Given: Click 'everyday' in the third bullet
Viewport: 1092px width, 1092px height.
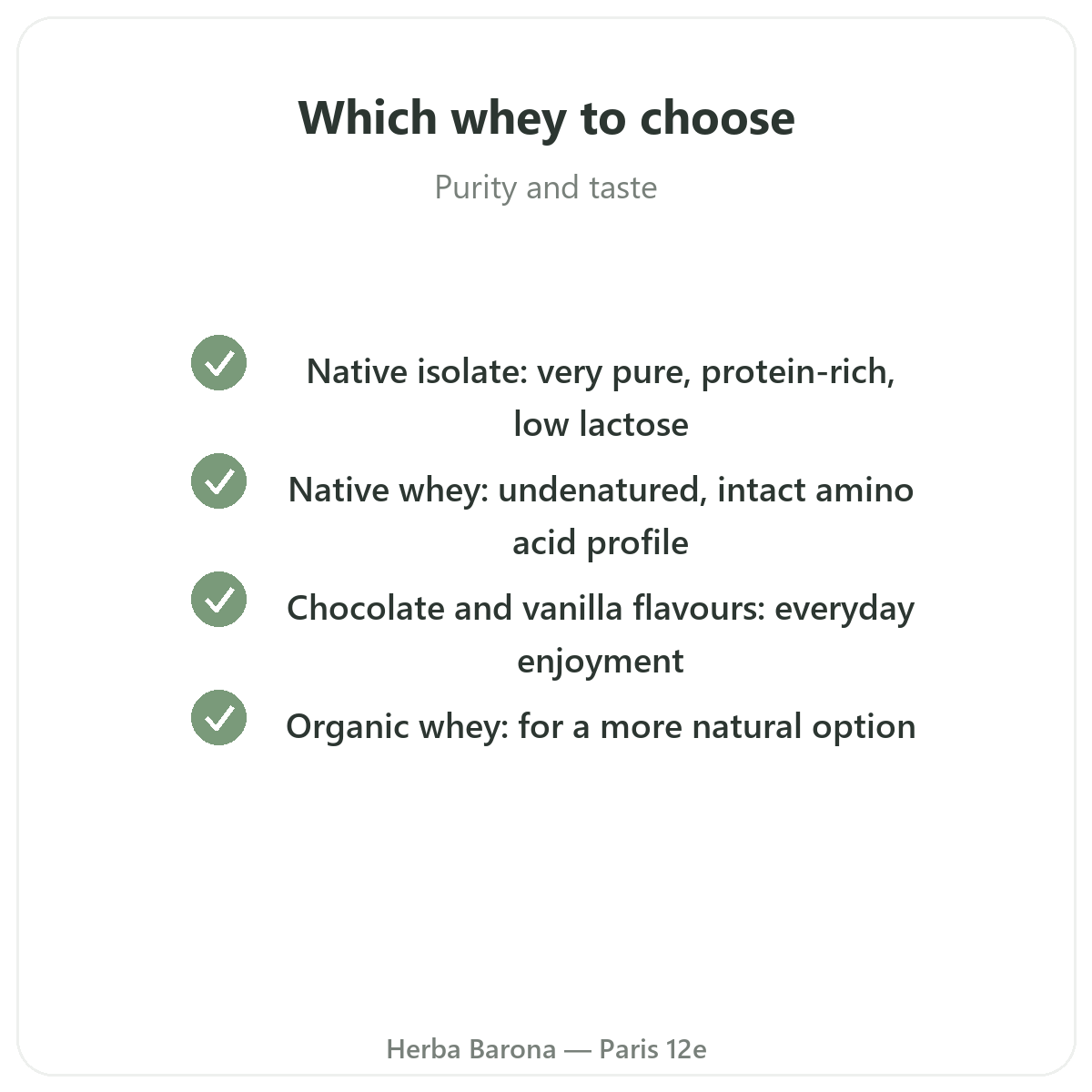Looking at the screenshot, I should point(844,609).
